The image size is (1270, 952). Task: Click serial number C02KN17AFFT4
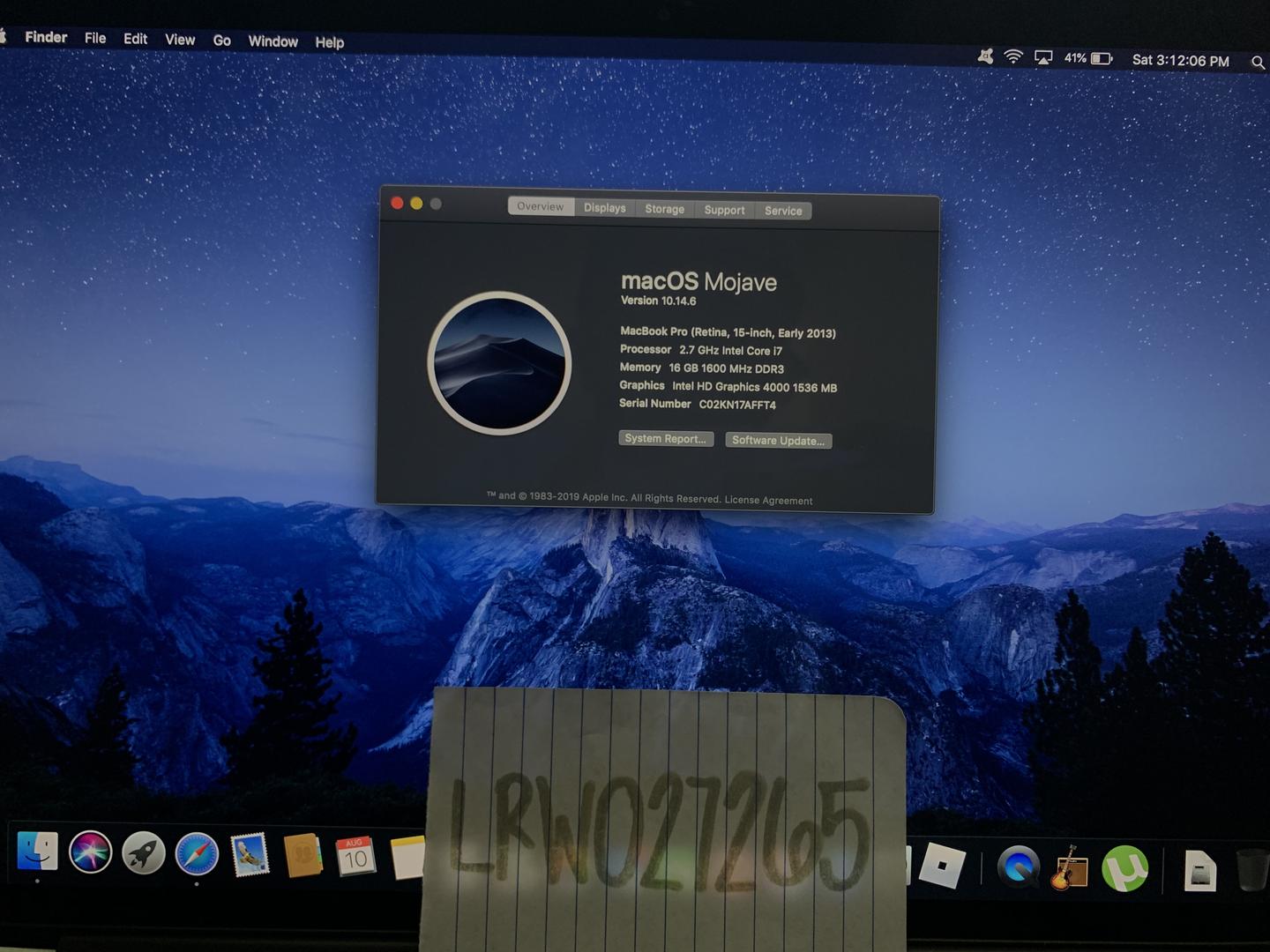737,405
